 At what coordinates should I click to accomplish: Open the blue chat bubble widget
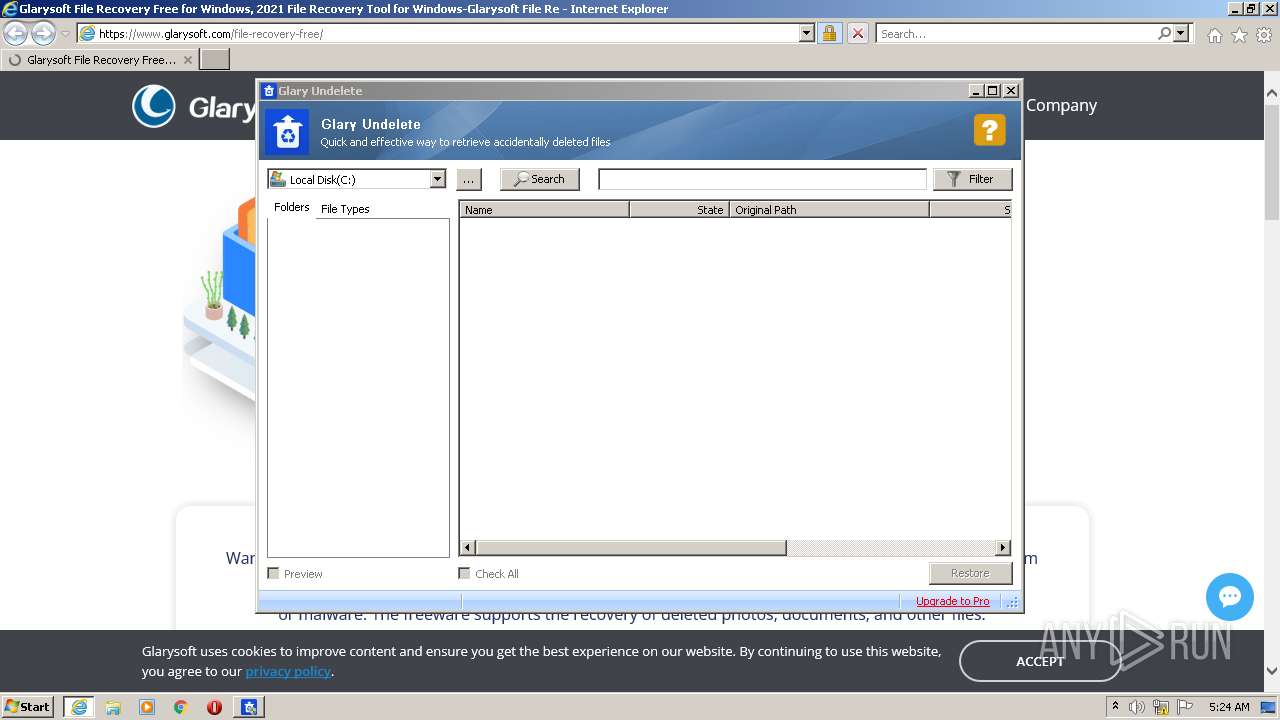point(1230,597)
